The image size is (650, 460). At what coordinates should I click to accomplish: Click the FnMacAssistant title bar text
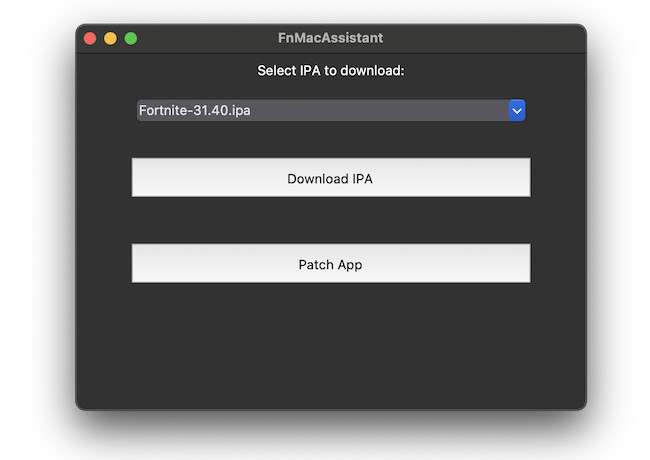(330, 38)
